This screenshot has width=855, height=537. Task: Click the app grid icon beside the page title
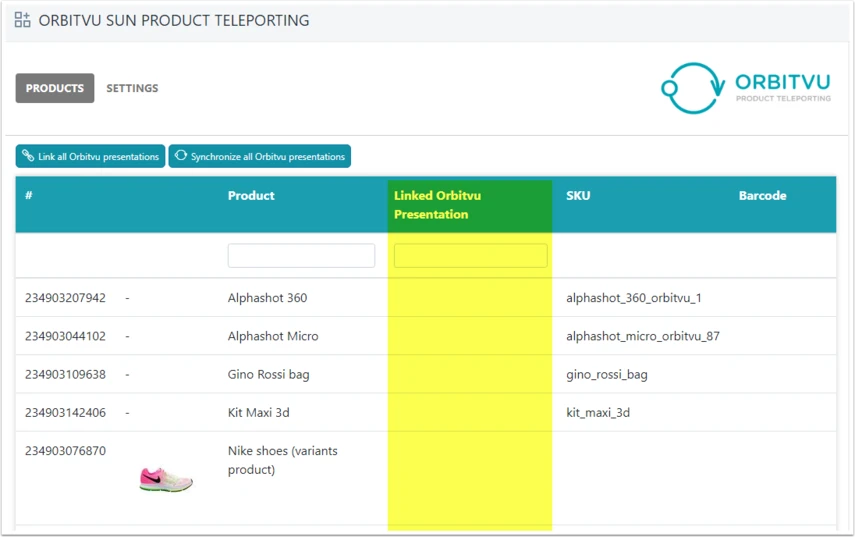pos(22,20)
